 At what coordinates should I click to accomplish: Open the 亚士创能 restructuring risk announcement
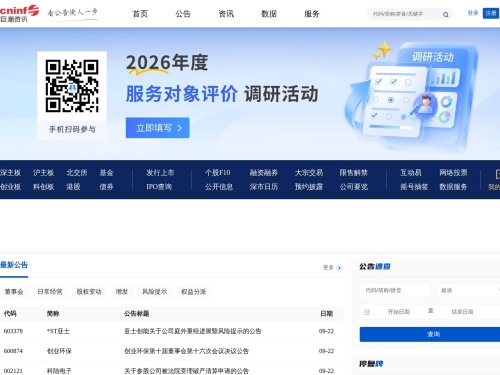(x=193, y=331)
